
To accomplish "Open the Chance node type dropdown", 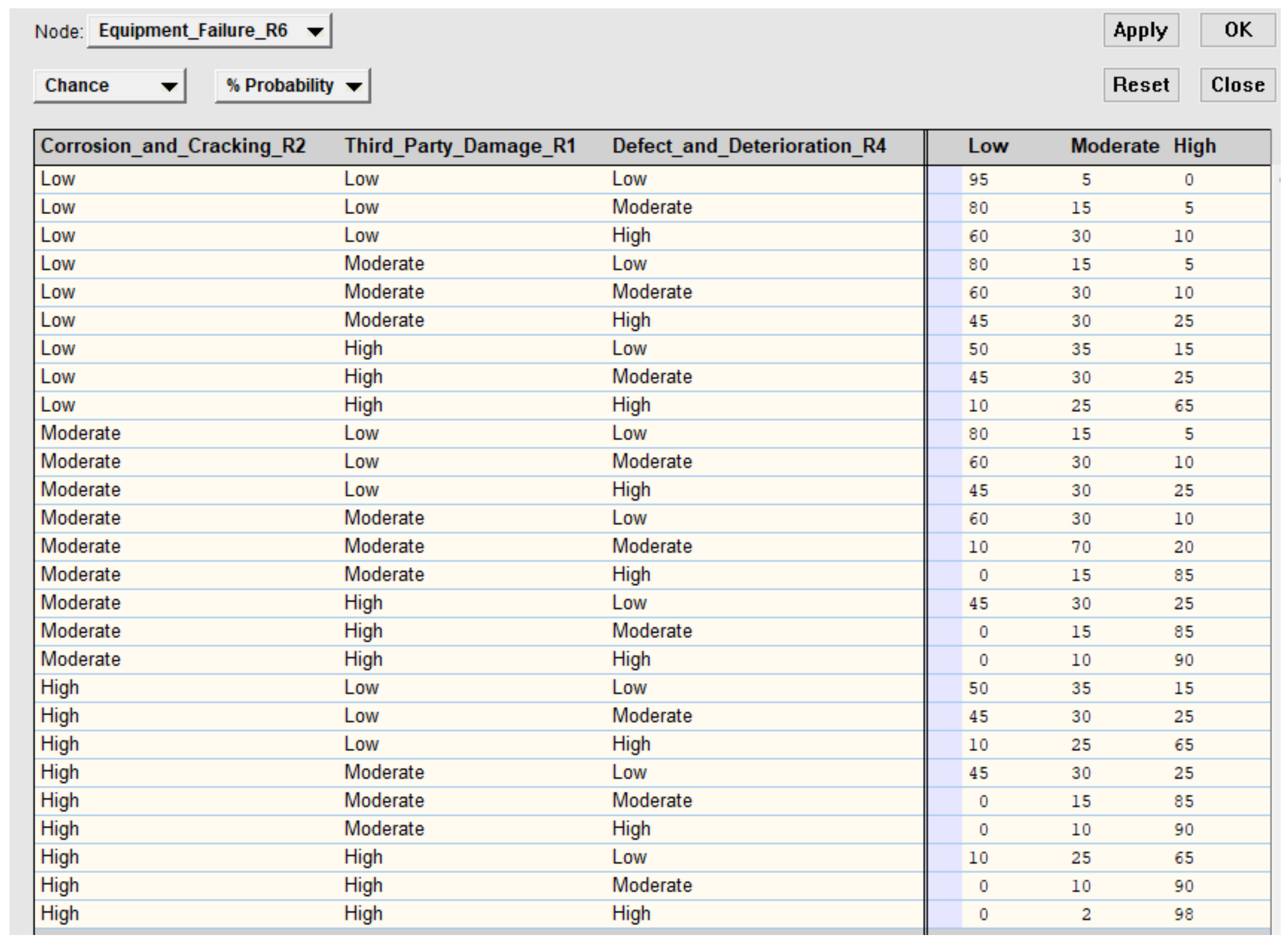I will pyautogui.click(x=110, y=86).
